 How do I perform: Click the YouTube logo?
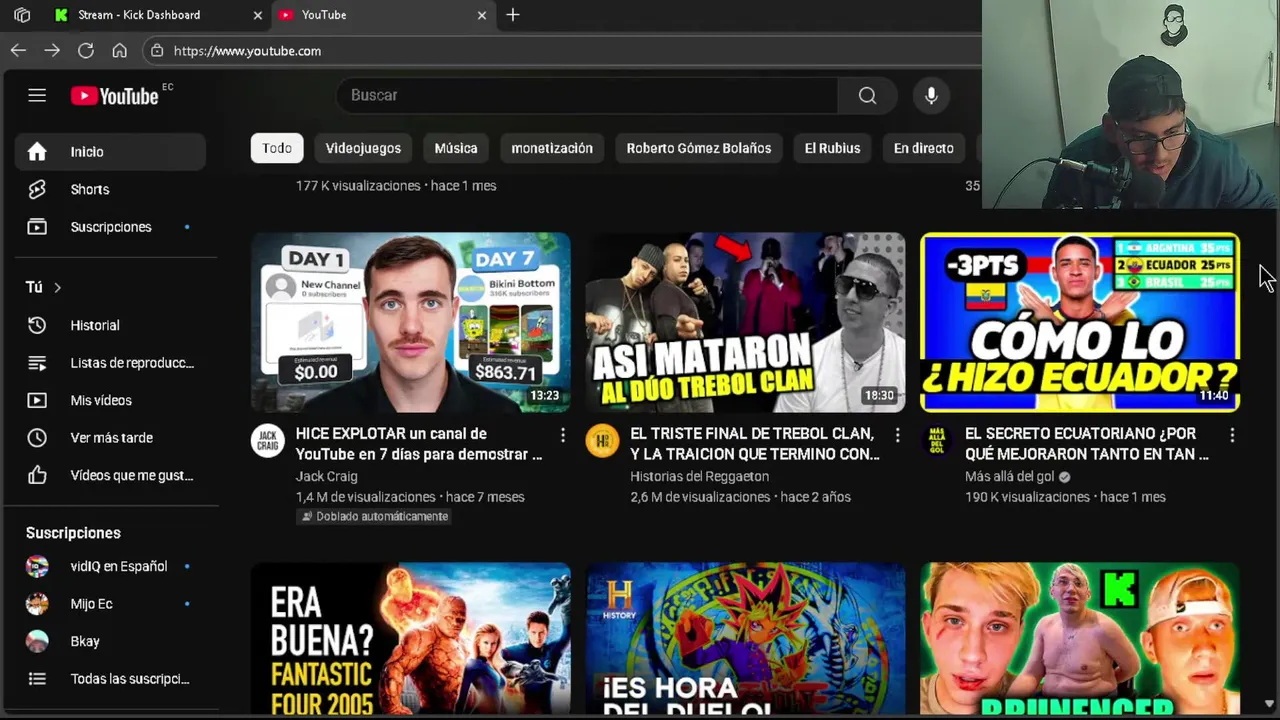[115, 96]
